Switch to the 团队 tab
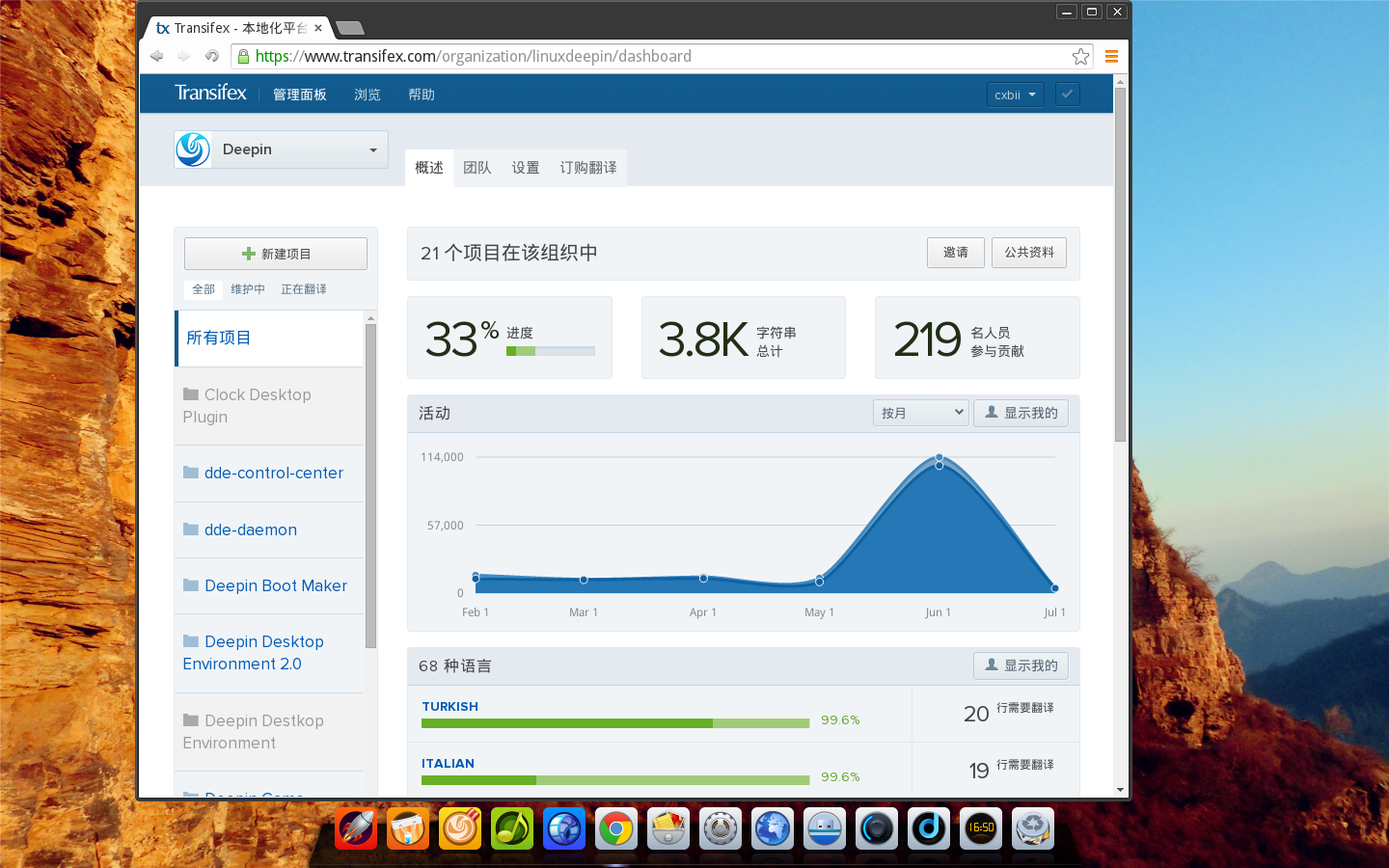The height and width of the screenshot is (868, 1389). click(477, 168)
